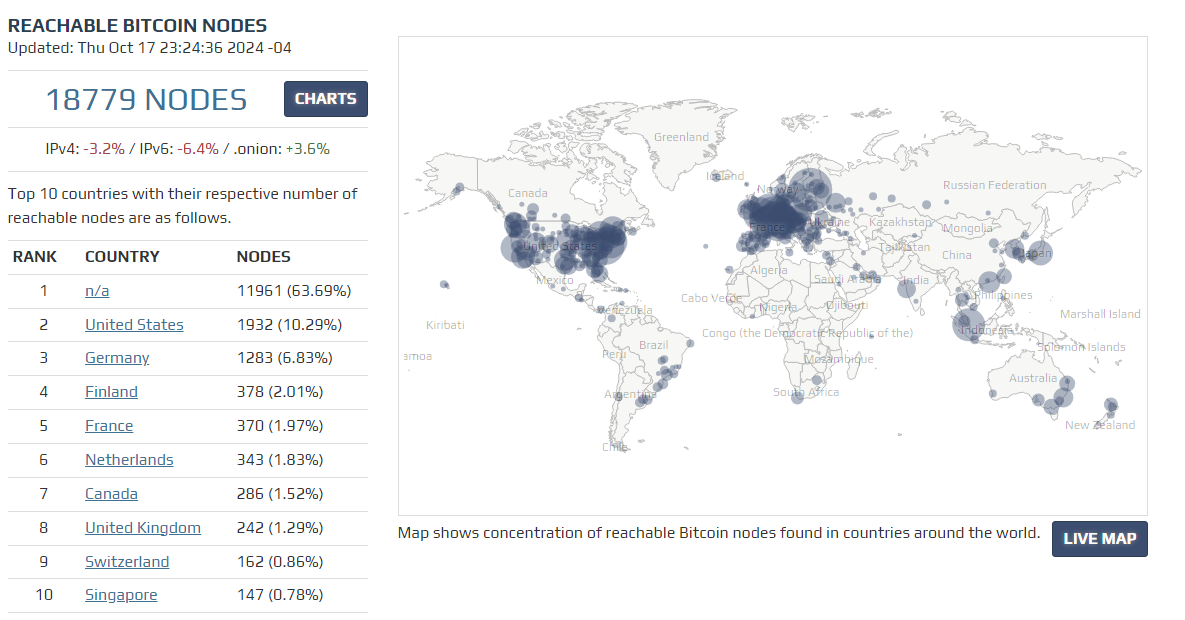
Task: Click the COUNTRY column header
Action: (122, 257)
